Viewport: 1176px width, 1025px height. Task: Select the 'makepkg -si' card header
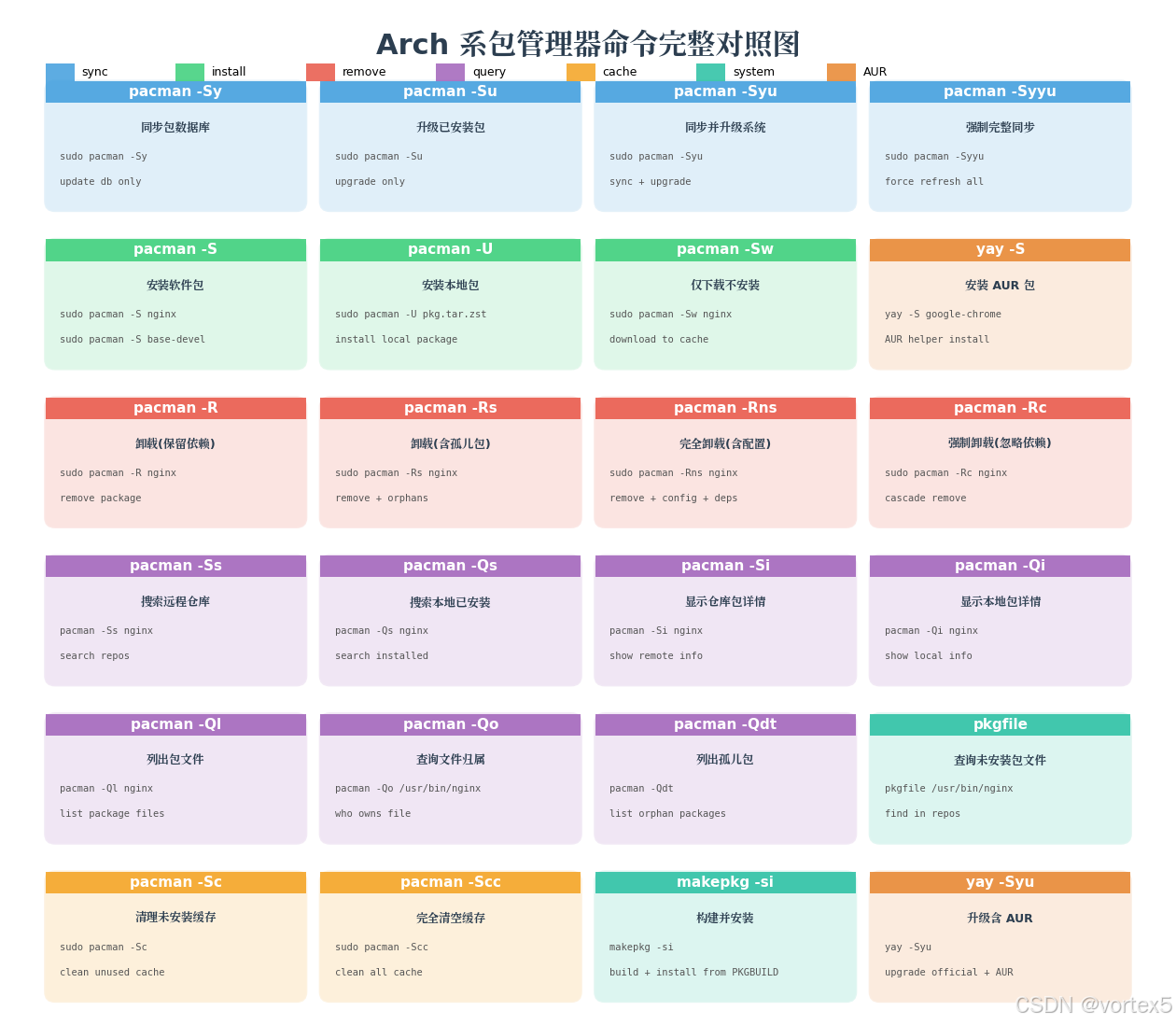click(725, 882)
